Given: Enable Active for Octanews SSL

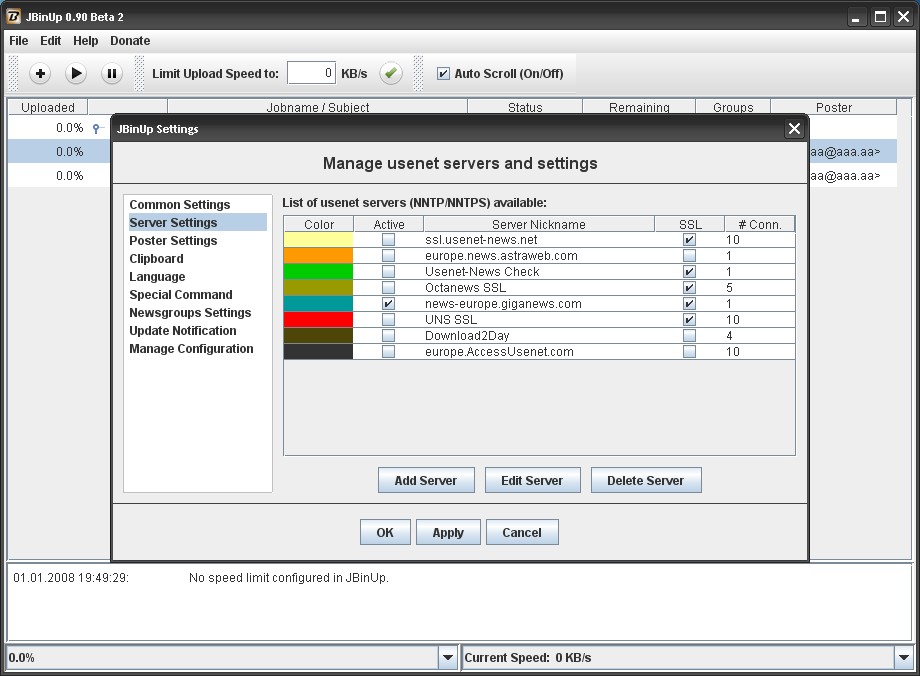Looking at the screenshot, I should [x=388, y=288].
